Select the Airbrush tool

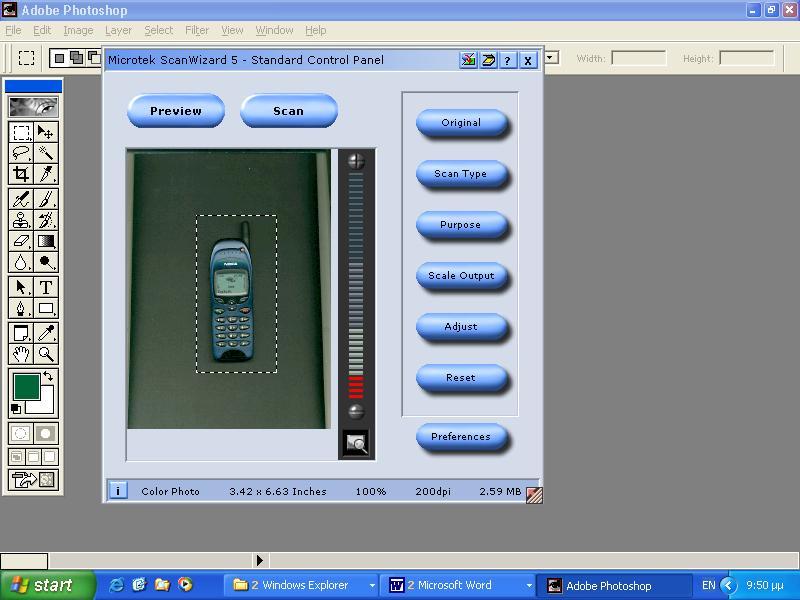click(21, 199)
